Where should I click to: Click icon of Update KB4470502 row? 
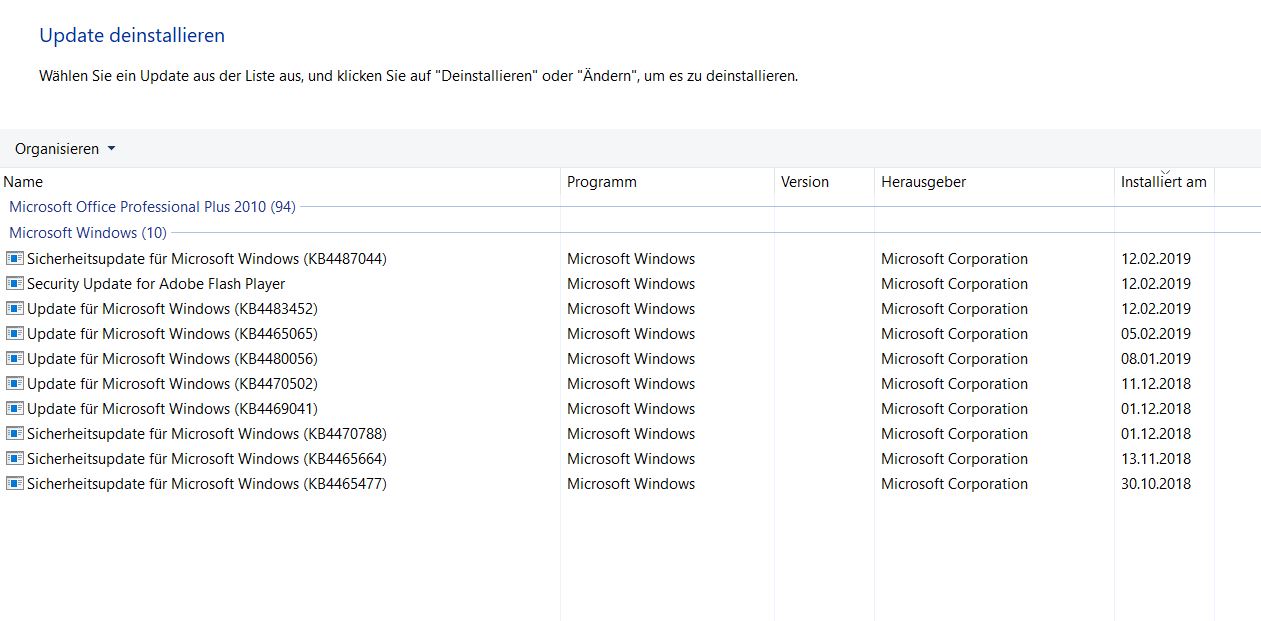tap(15, 384)
